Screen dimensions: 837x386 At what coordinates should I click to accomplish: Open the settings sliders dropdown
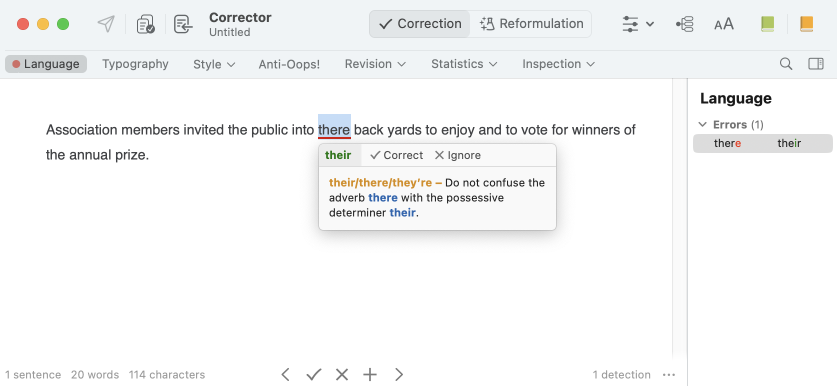(638, 24)
